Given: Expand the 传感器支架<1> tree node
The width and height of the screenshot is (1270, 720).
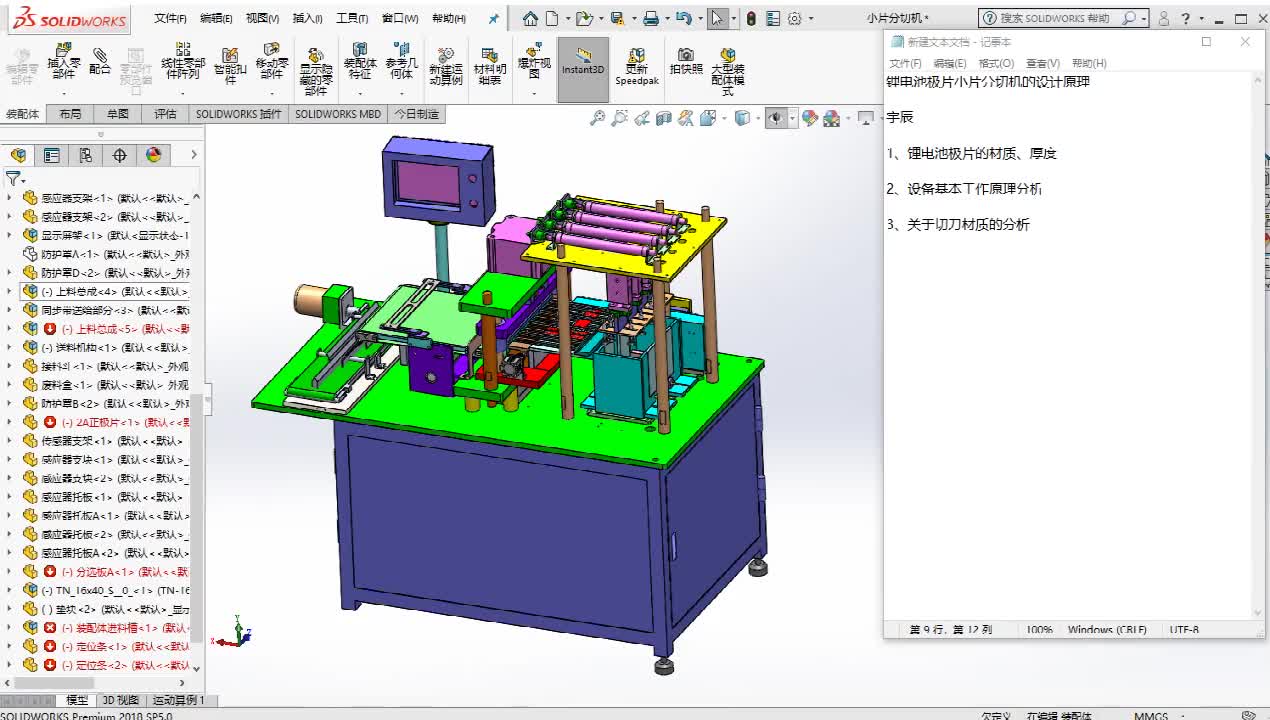Looking at the screenshot, I should [10, 441].
